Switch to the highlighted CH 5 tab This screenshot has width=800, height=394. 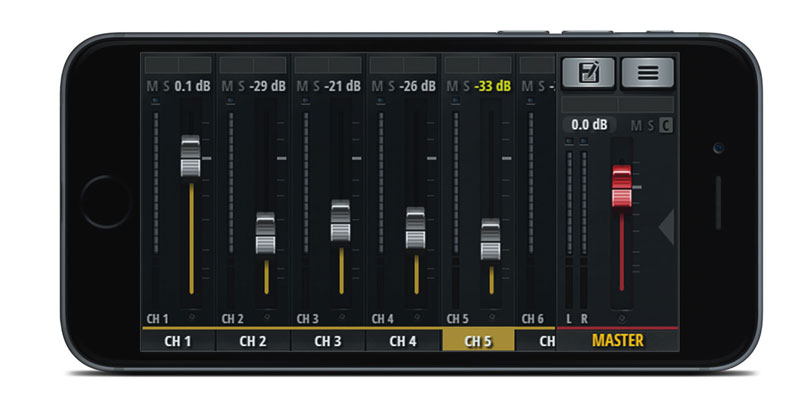tap(478, 340)
